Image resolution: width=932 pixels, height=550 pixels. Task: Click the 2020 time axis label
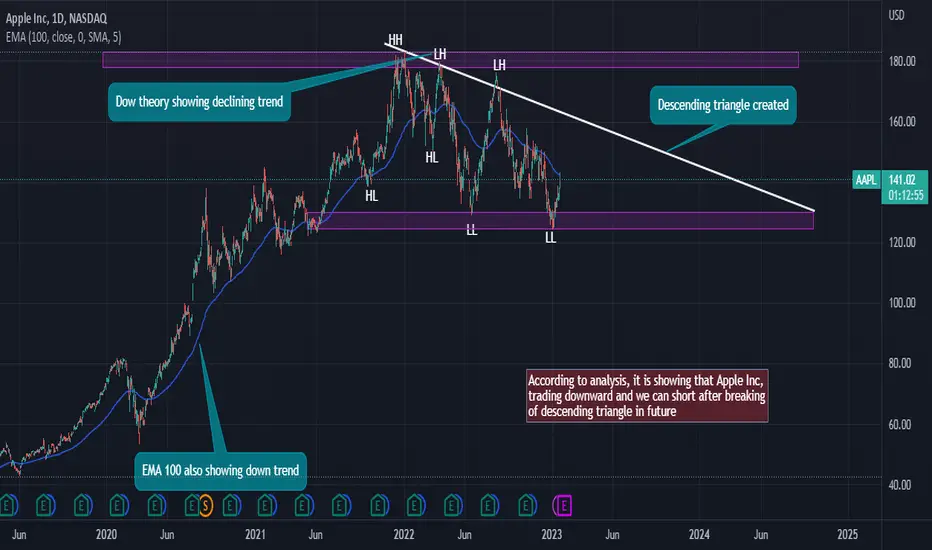(x=106, y=535)
